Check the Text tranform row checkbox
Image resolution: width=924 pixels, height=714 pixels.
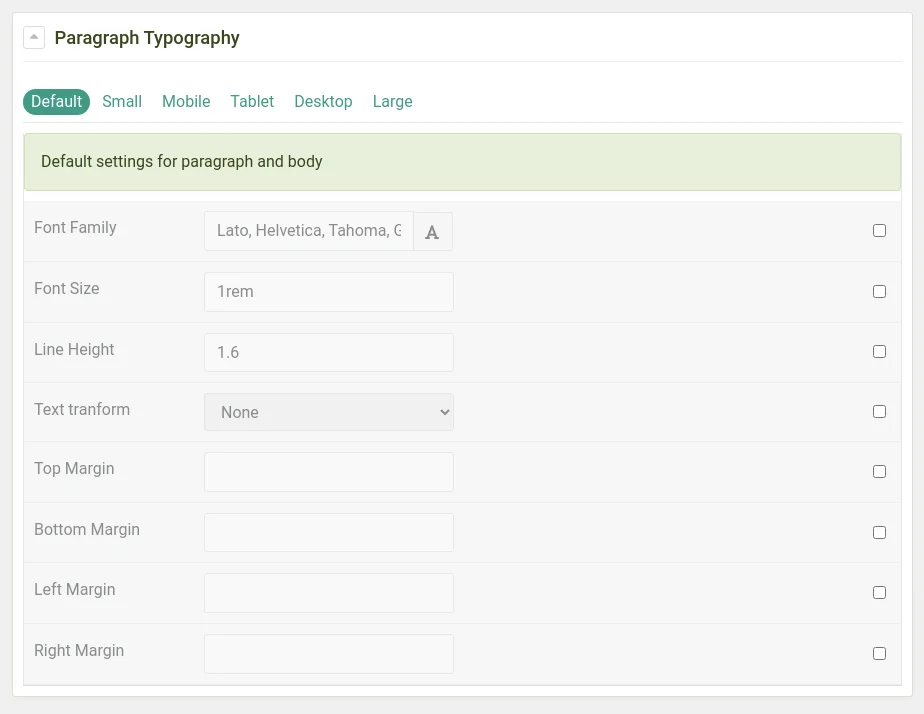click(x=879, y=411)
